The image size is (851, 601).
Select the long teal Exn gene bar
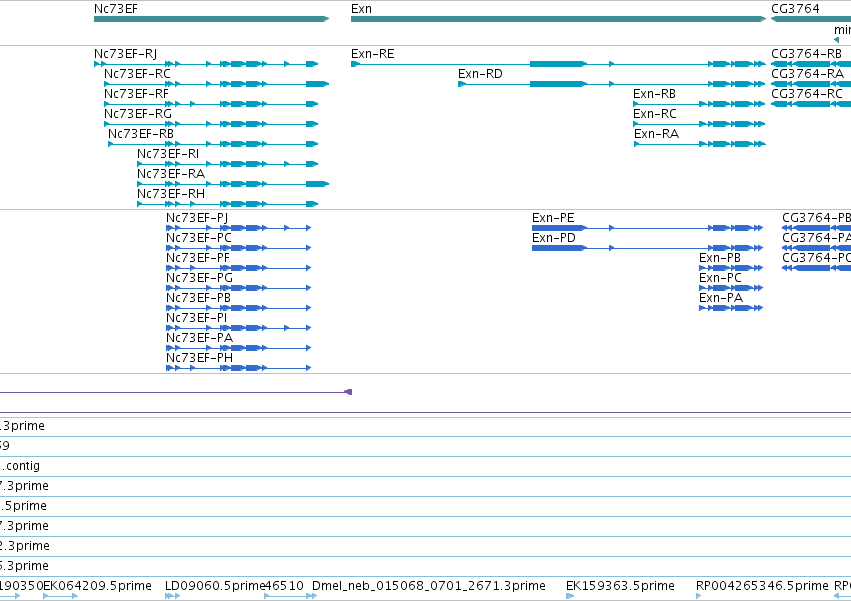pos(558,19)
